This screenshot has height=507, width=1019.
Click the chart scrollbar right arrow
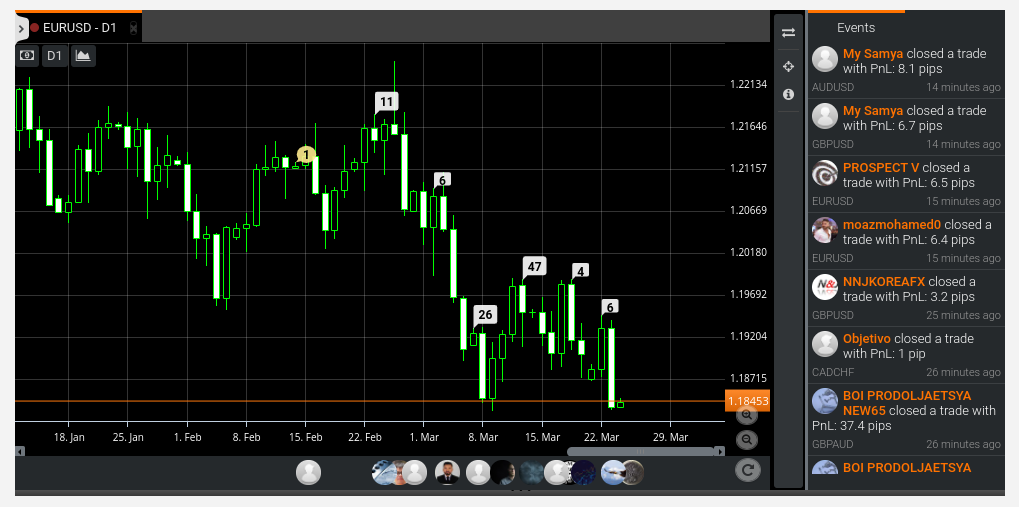click(x=719, y=451)
